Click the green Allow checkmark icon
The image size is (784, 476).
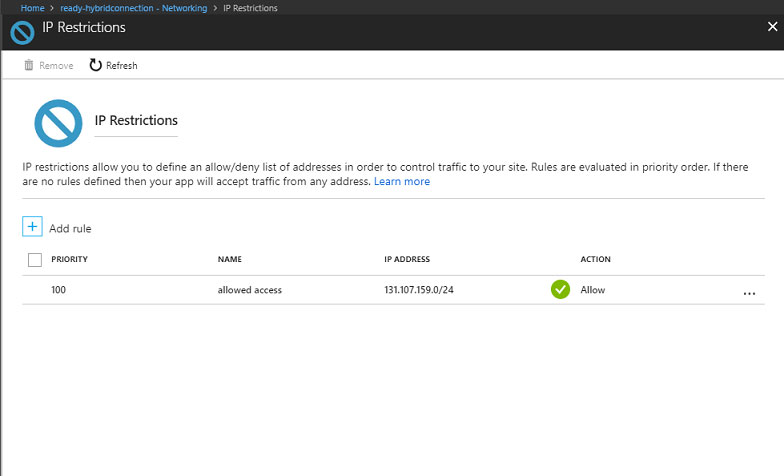coord(560,290)
